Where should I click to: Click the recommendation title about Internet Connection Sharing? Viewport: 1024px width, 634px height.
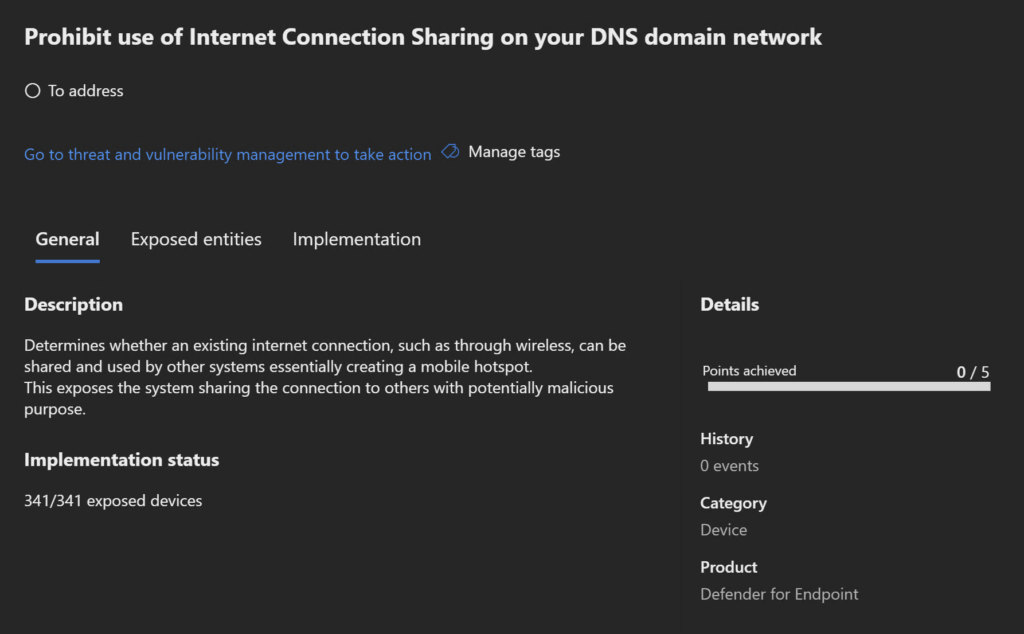click(x=422, y=37)
